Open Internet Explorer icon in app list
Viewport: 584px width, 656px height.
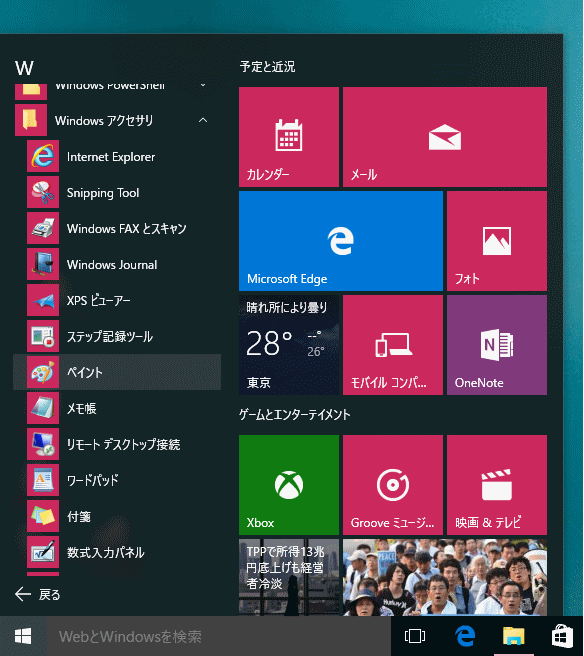pyautogui.click(x=43, y=156)
